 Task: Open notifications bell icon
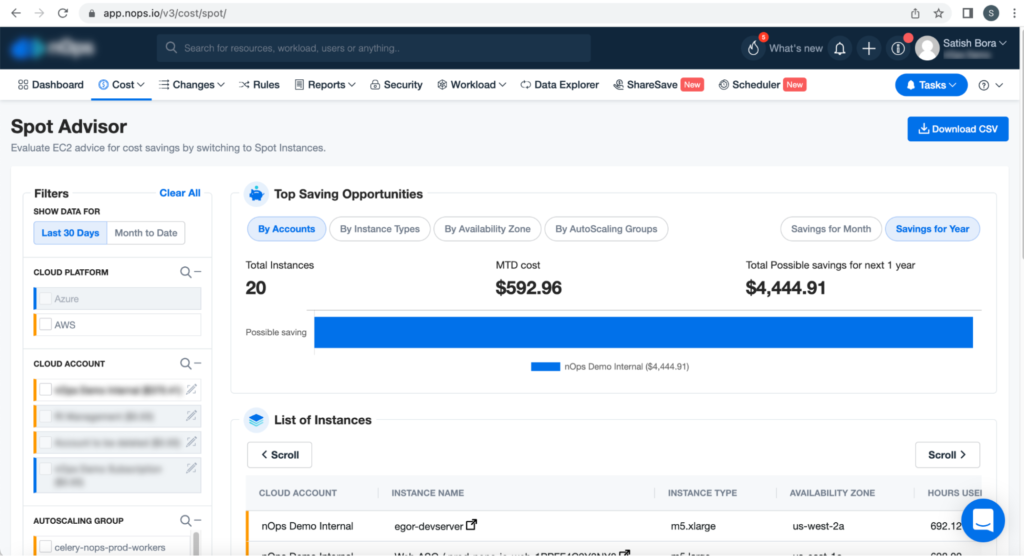click(x=840, y=48)
